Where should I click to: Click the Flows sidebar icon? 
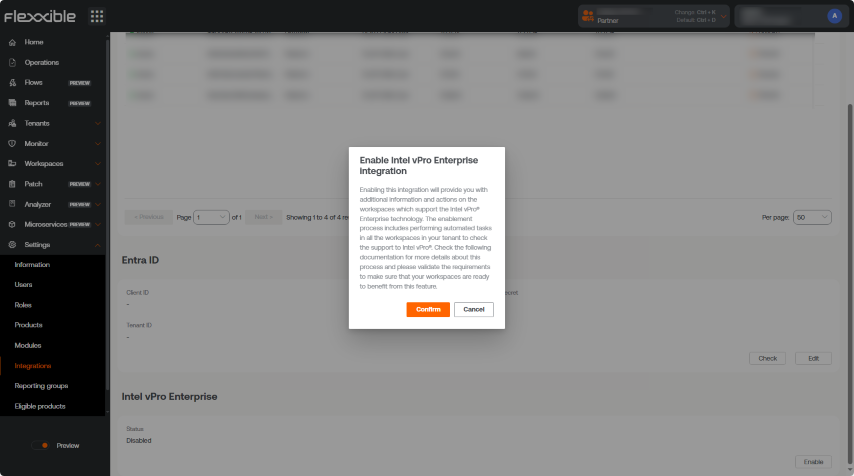(13, 83)
